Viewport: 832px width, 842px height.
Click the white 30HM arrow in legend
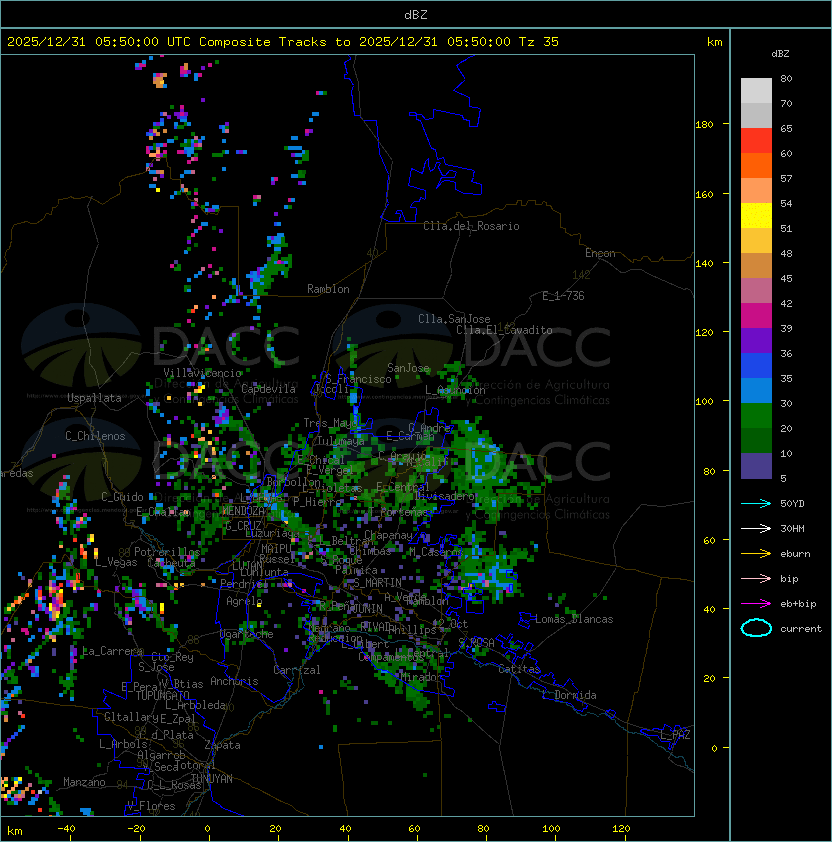coord(756,528)
